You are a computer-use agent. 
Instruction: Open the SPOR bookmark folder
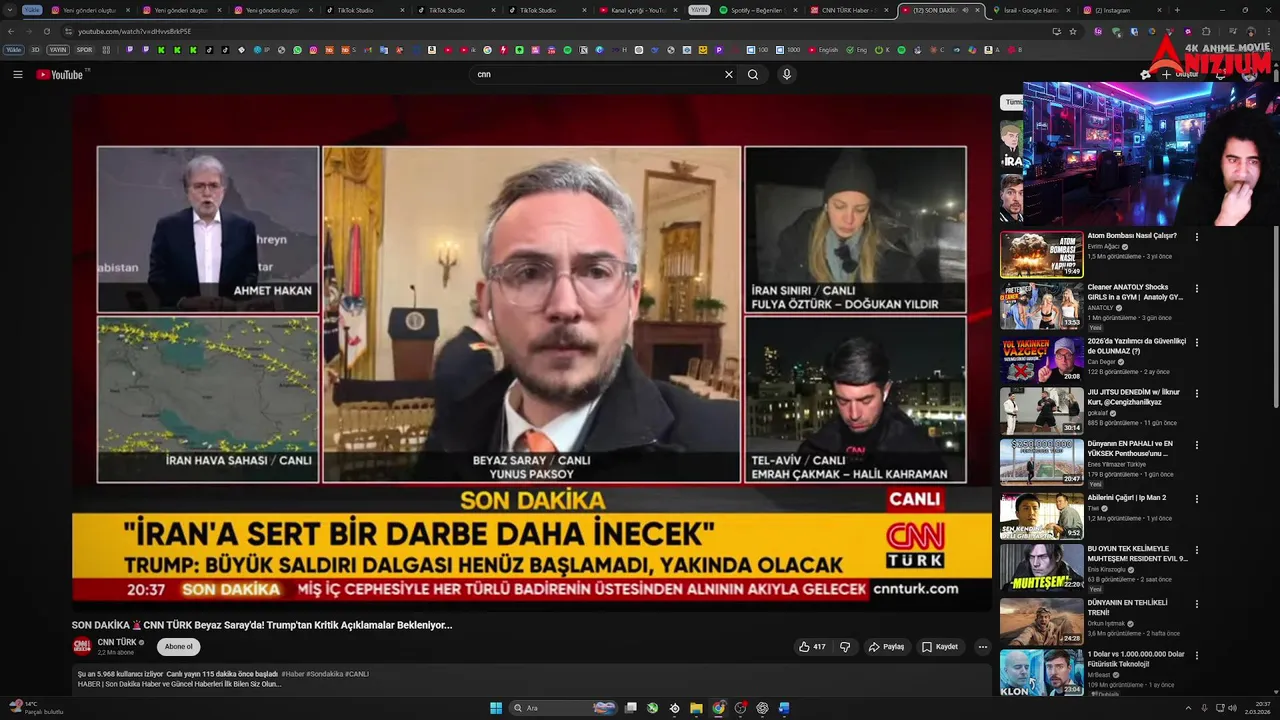[x=84, y=49]
